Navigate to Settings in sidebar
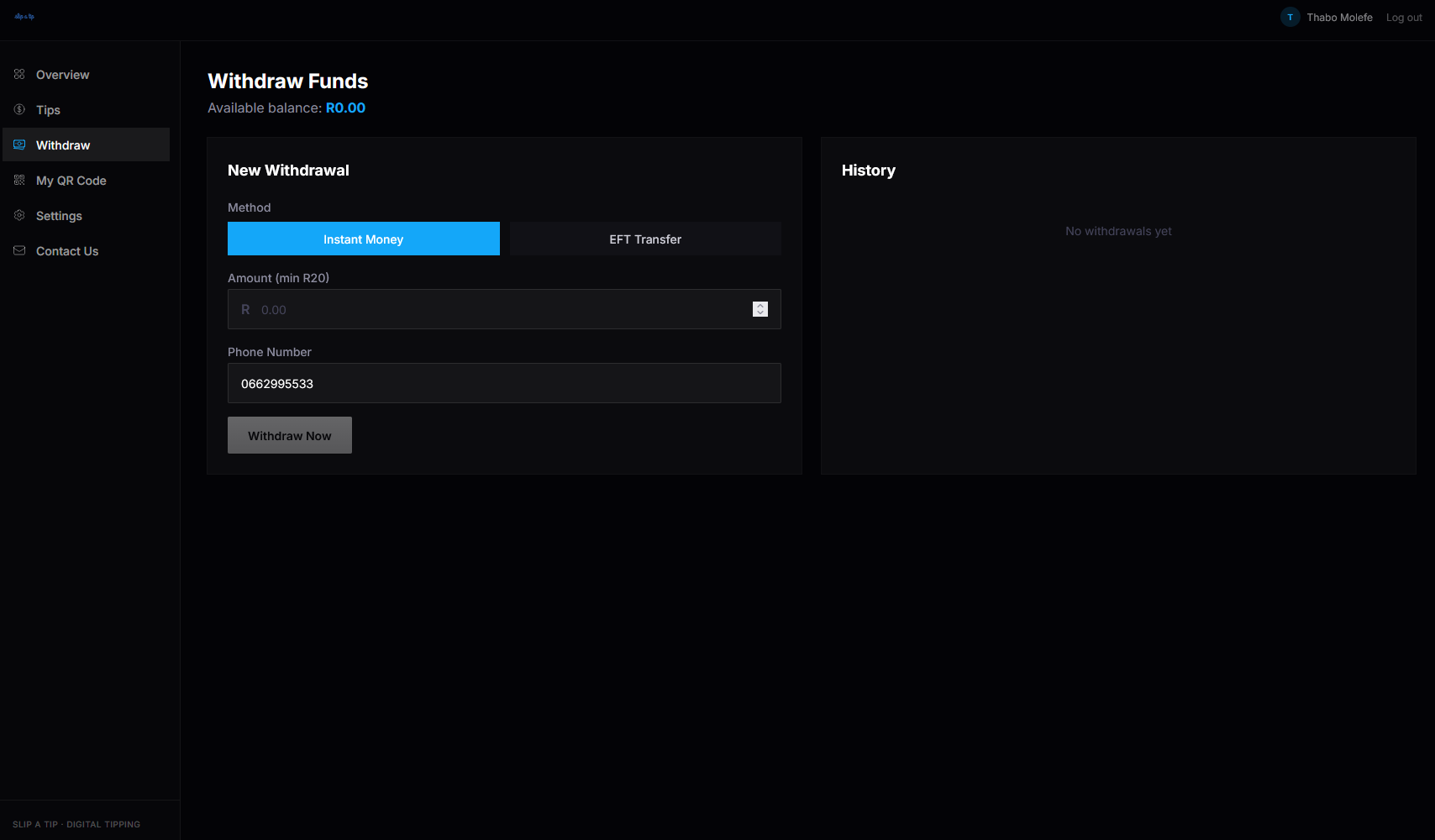Viewport: 1435px width, 840px height. pos(59,216)
